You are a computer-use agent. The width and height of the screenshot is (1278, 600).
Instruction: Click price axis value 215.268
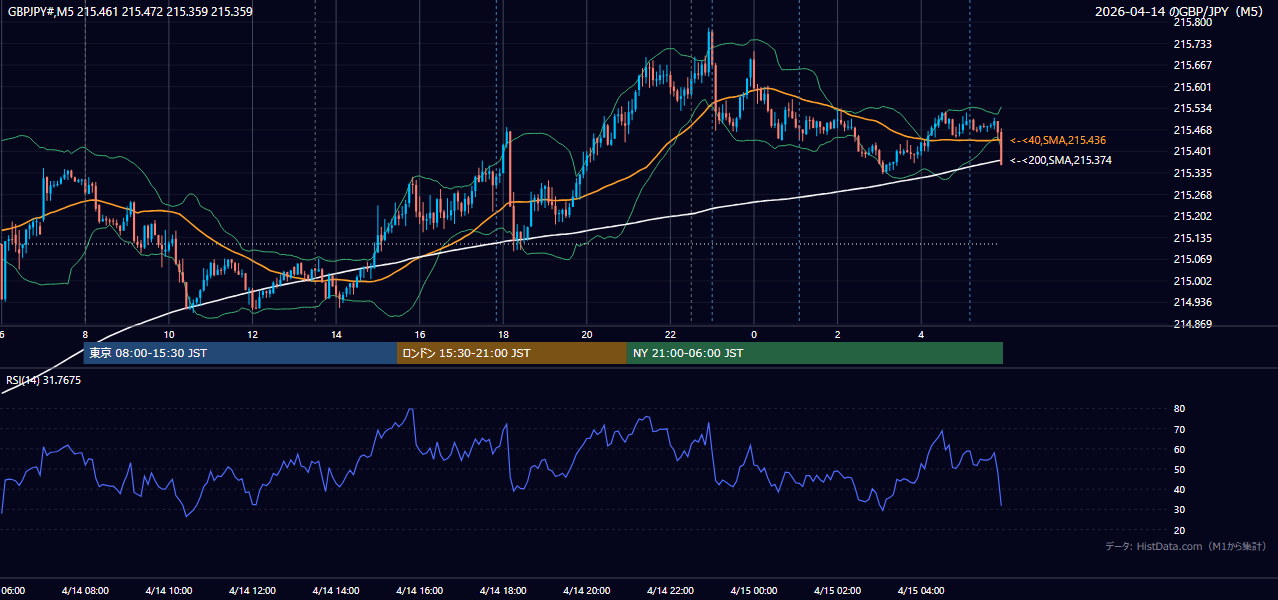click(x=1191, y=195)
